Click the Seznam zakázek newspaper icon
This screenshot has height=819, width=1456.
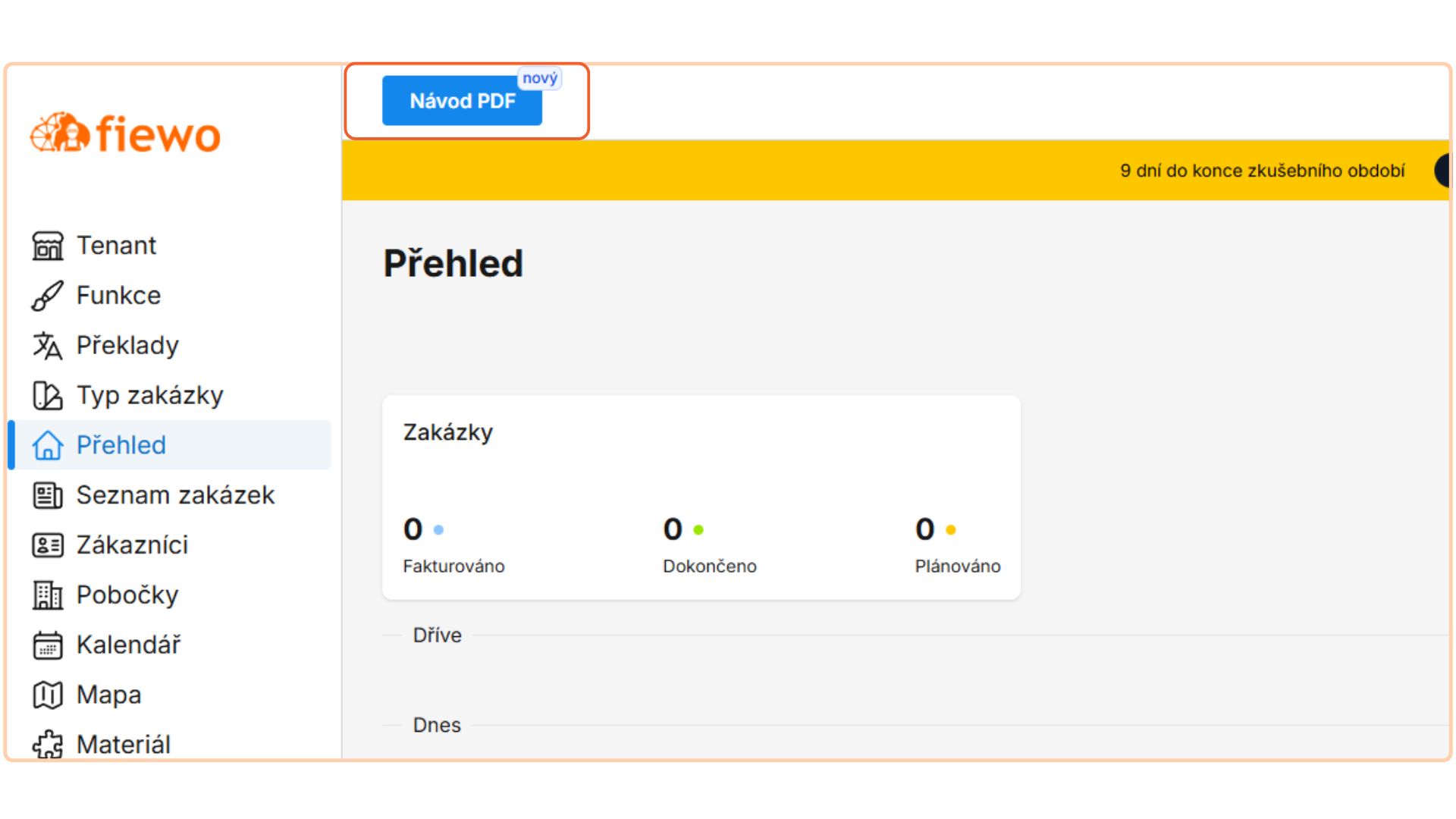coord(48,495)
